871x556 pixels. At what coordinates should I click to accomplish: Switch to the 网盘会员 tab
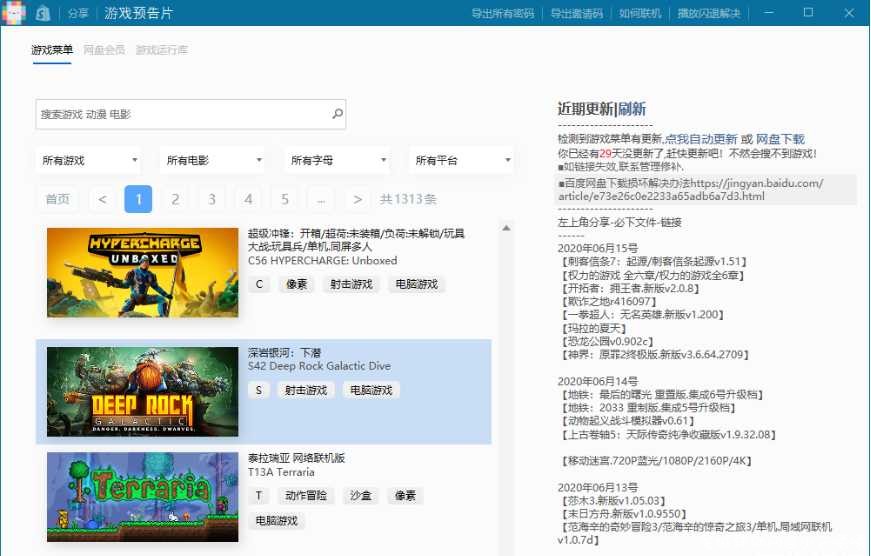point(104,50)
